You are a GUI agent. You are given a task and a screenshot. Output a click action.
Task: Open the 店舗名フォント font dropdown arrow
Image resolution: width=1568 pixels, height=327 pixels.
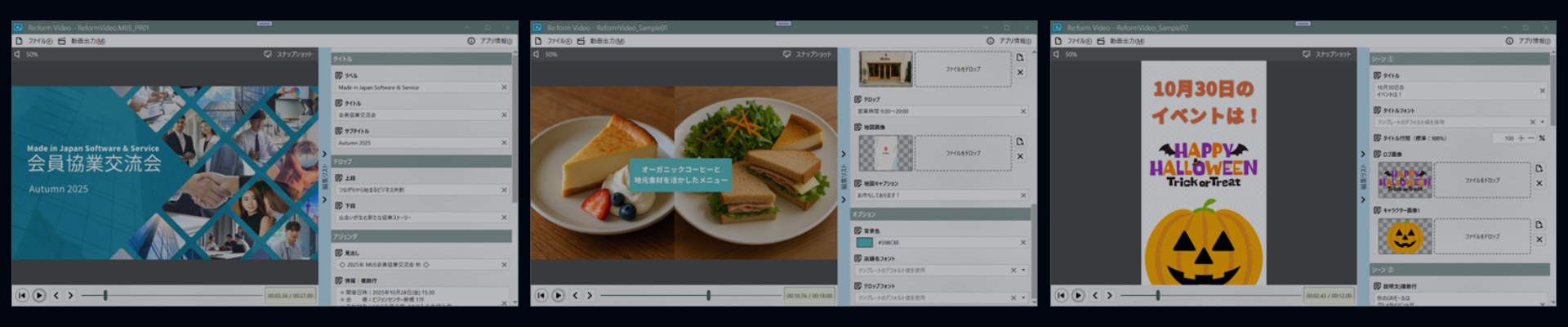[x=1023, y=270]
